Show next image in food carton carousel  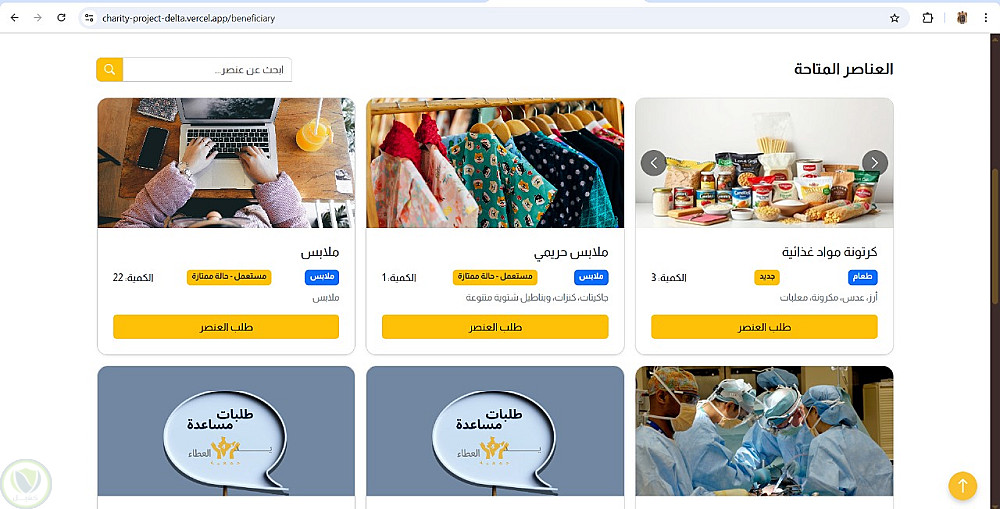[x=874, y=163]
